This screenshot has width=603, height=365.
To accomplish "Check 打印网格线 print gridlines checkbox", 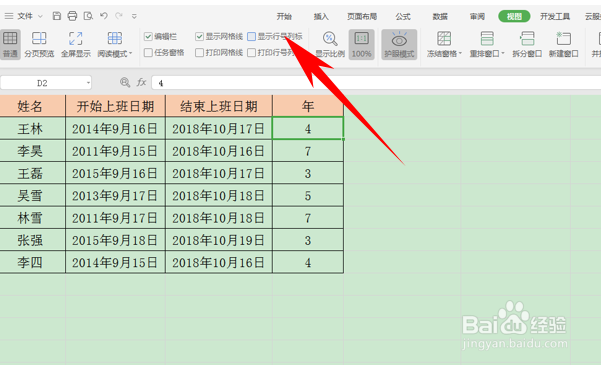I will 199,52.
